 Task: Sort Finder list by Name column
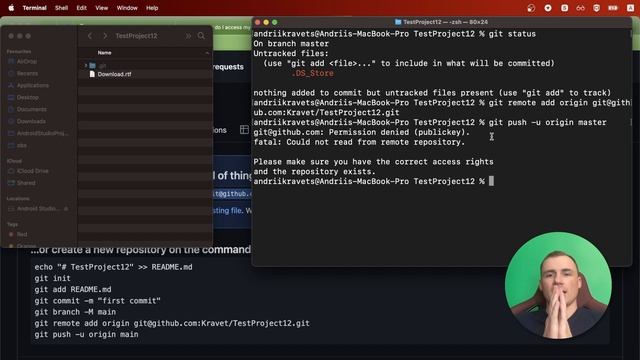104,53
